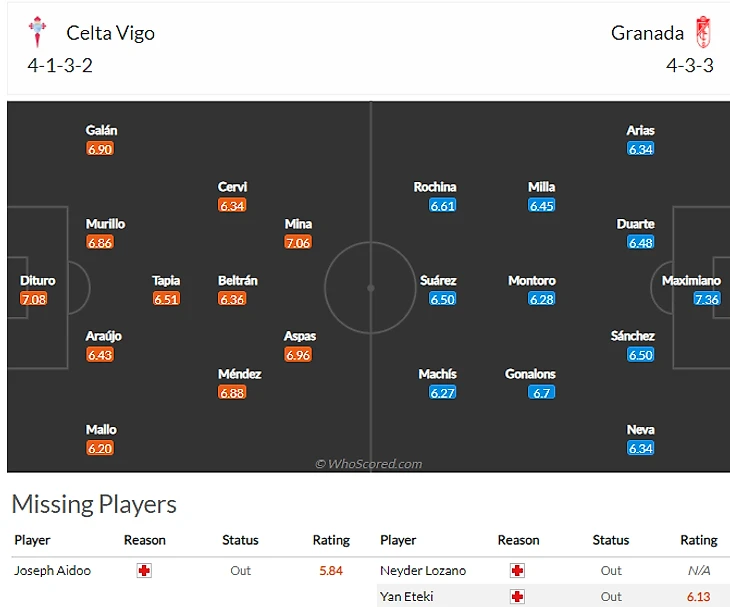
Task: Click the Granada club crest
Action: [x=702, y=32]
